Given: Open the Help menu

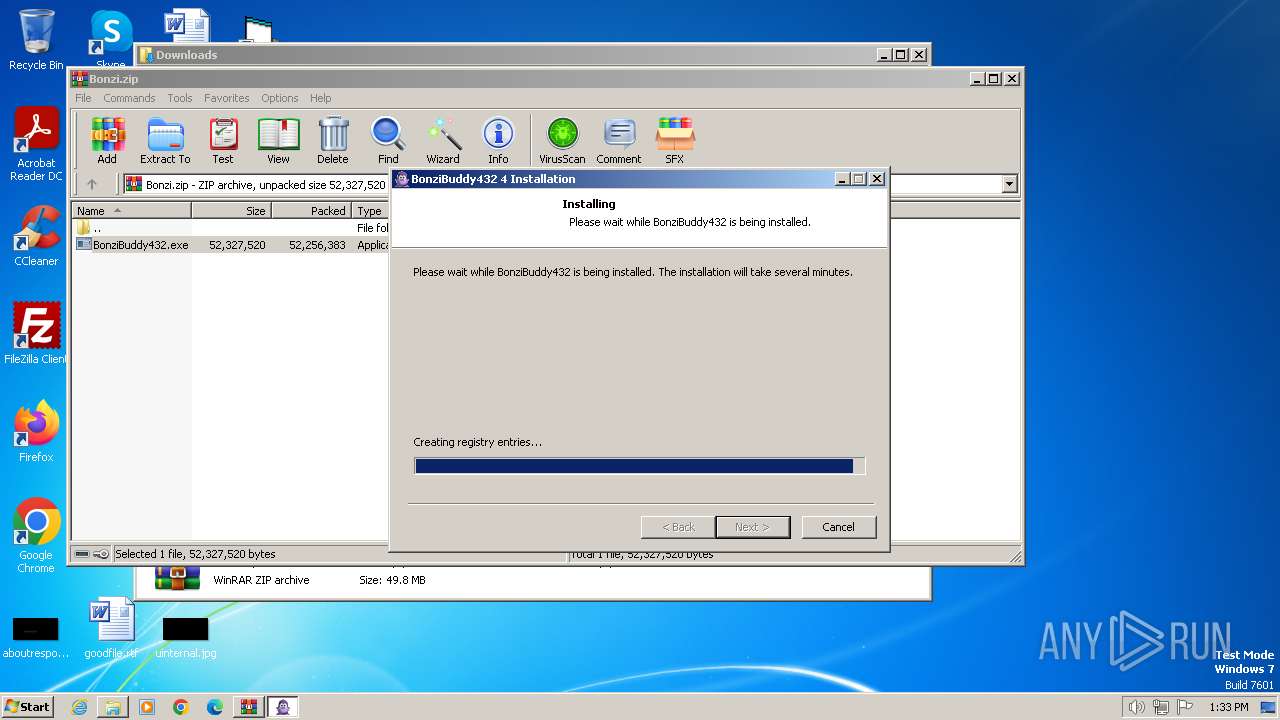Looking at the screenshot, I should (320, 98).
